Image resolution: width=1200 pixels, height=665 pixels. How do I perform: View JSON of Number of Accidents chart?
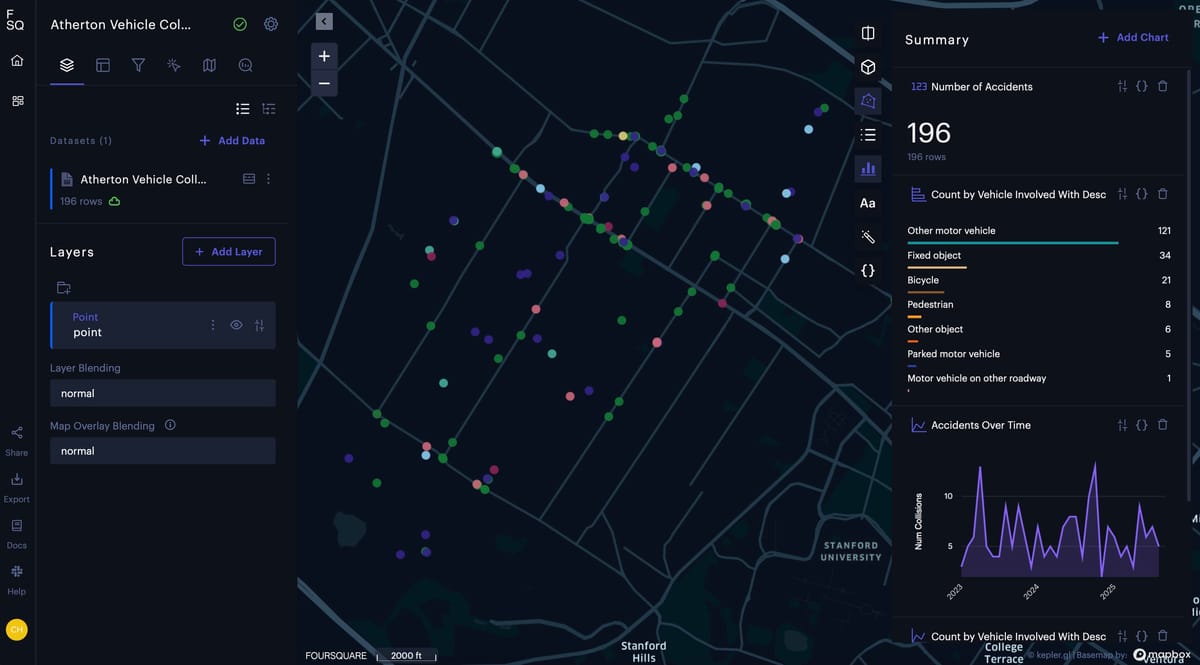[x=1142, y=87]
